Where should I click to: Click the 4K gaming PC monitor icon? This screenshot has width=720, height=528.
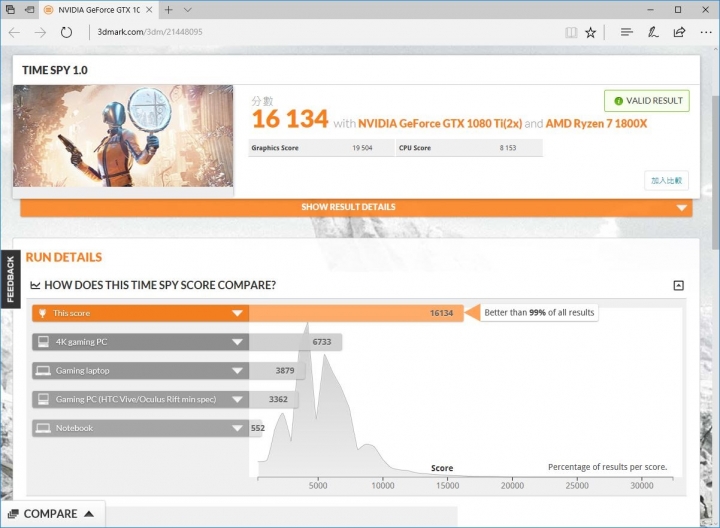[43, 342]
